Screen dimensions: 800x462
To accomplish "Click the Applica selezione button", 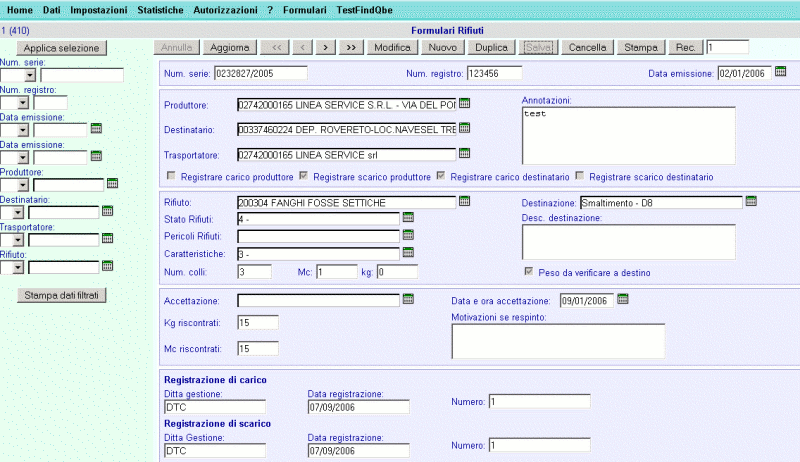I will tap(62, 48).
